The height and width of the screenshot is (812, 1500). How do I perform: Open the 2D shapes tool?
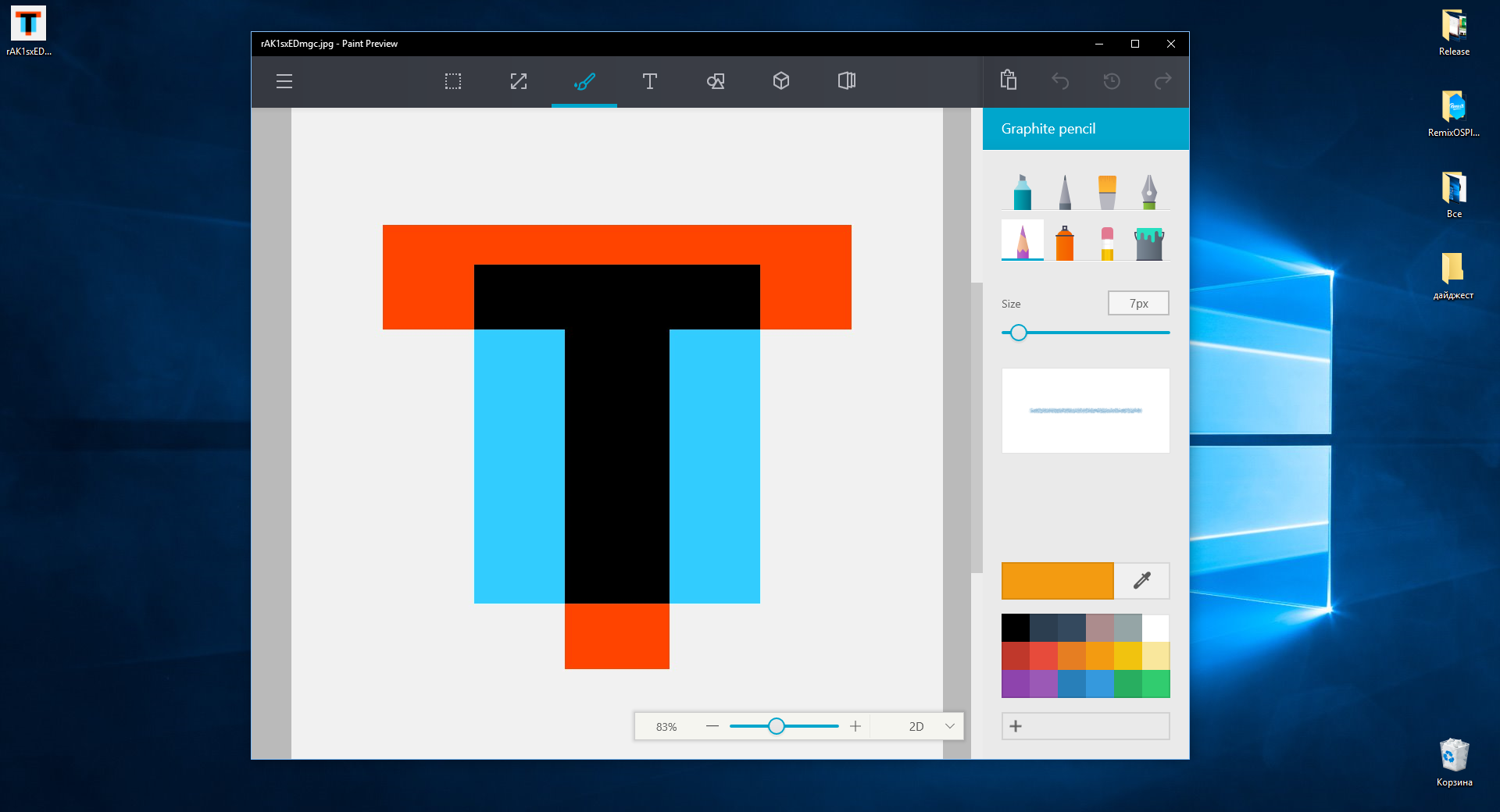point(716,81)
